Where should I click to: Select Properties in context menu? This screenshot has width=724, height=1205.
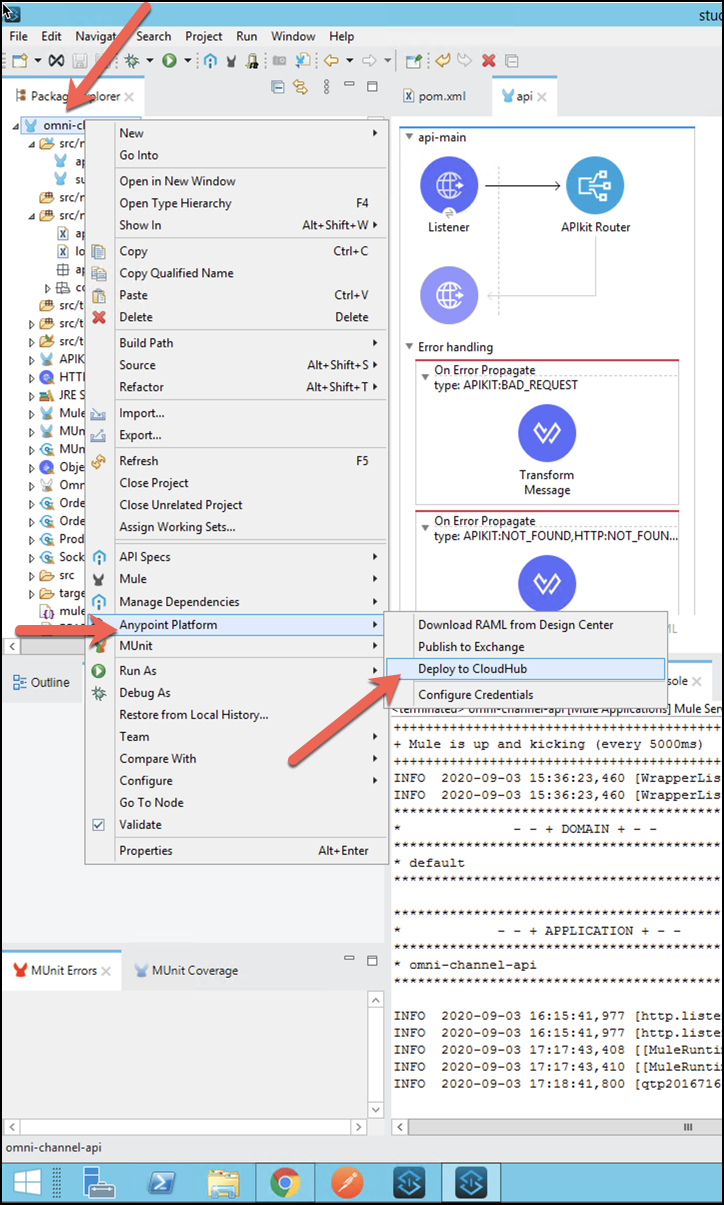[236, 851]
